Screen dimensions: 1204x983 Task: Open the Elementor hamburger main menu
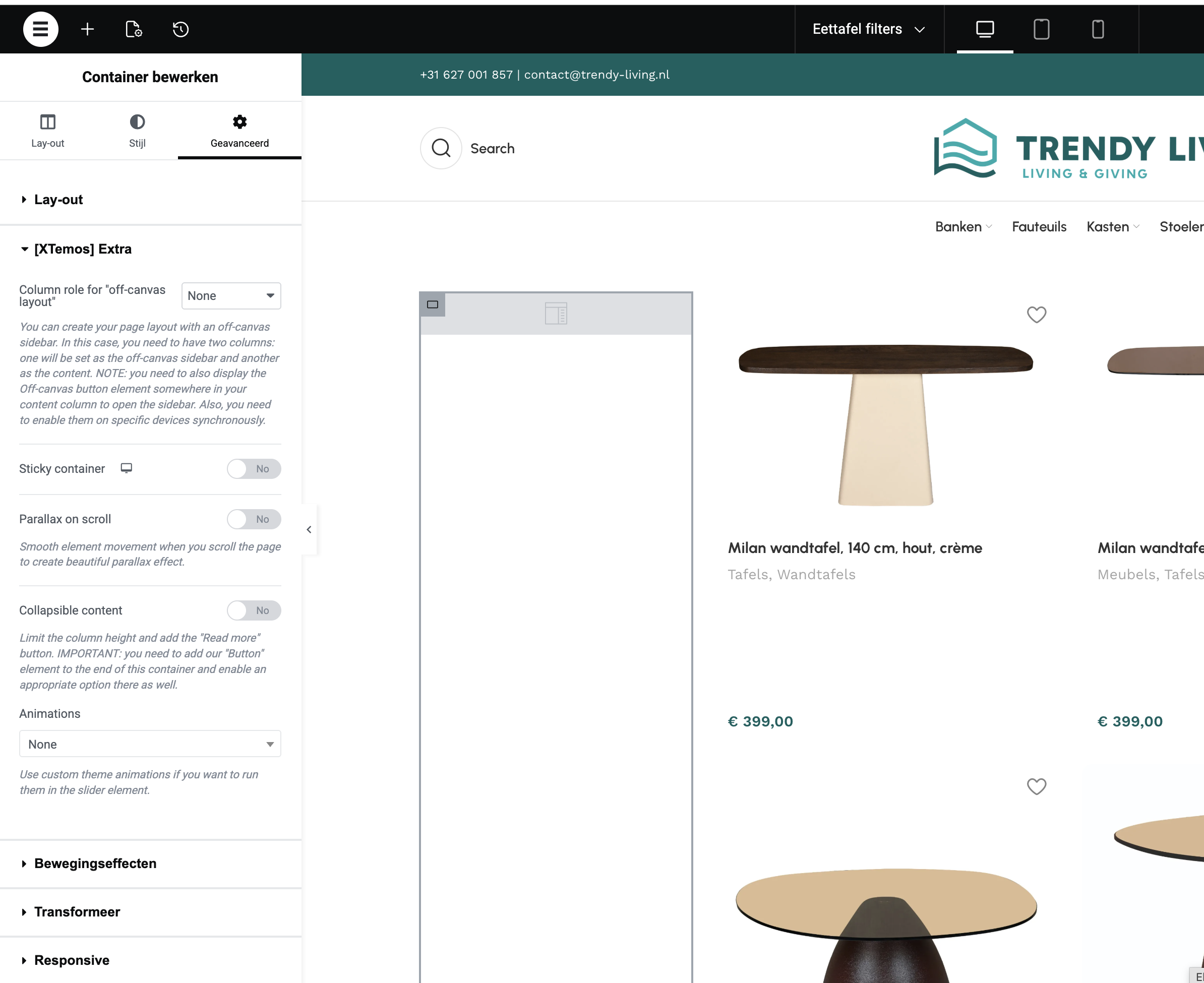click(40, 29)
